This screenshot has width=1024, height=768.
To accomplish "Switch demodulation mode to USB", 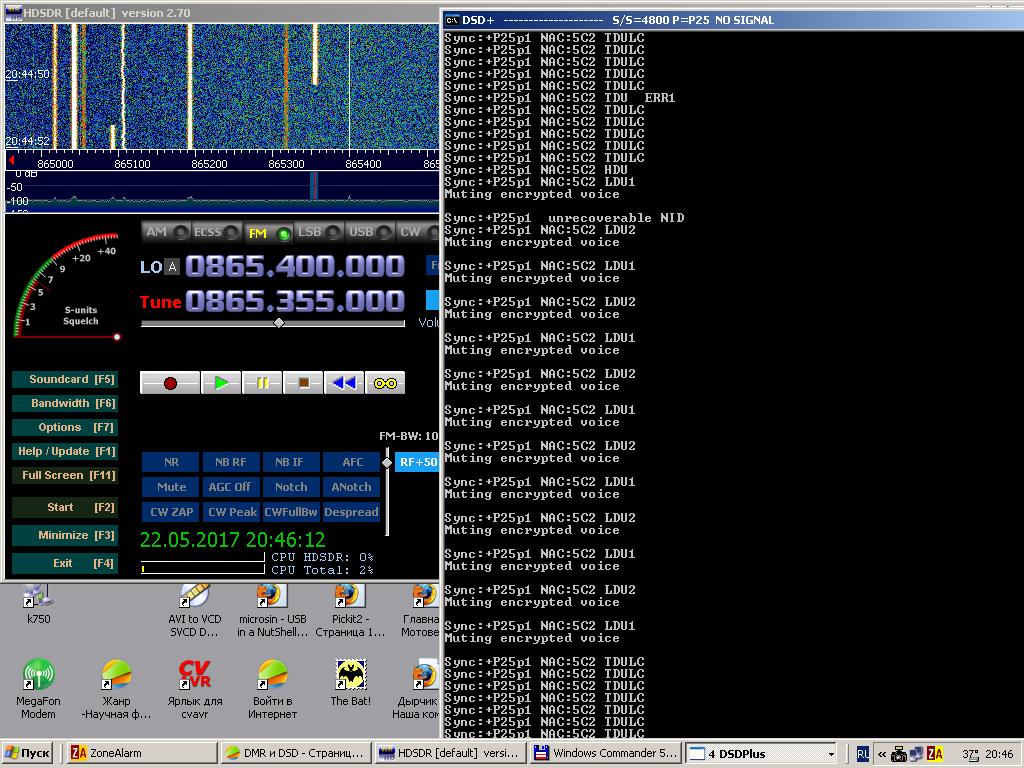I will (370, 232).
